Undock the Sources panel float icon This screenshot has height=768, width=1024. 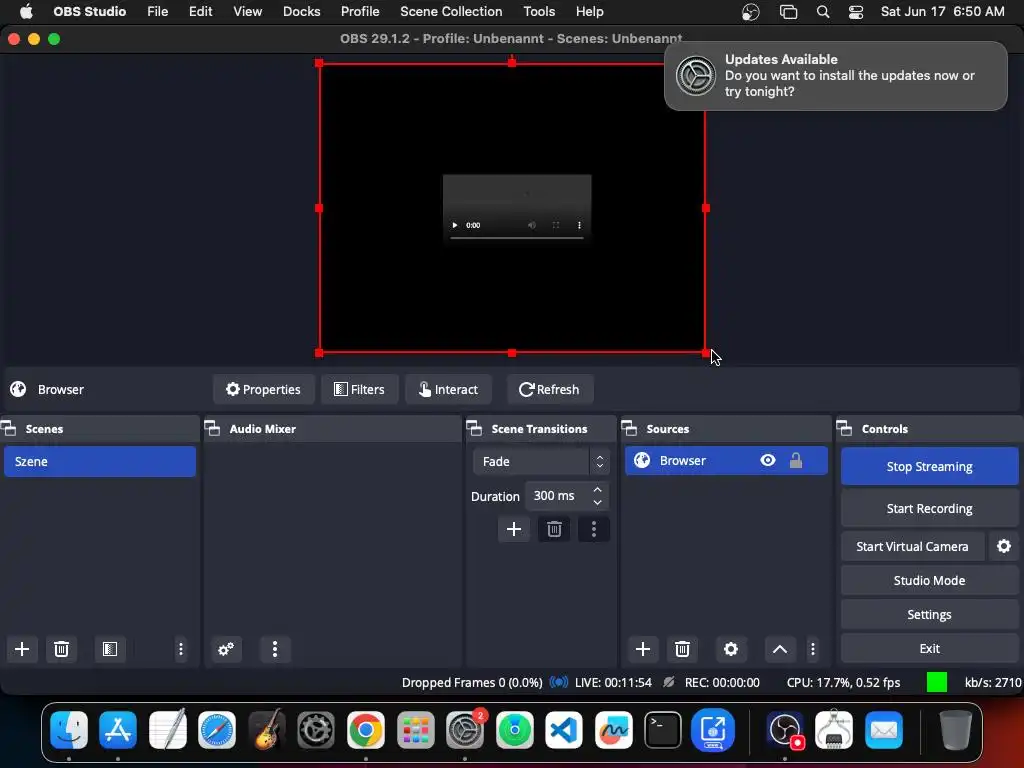629,428
